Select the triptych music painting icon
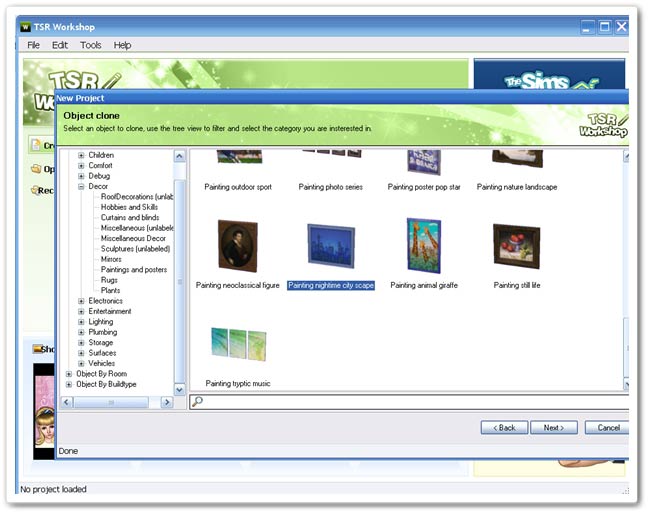Viewport: 650px width, 515px height. coord(238,343)
